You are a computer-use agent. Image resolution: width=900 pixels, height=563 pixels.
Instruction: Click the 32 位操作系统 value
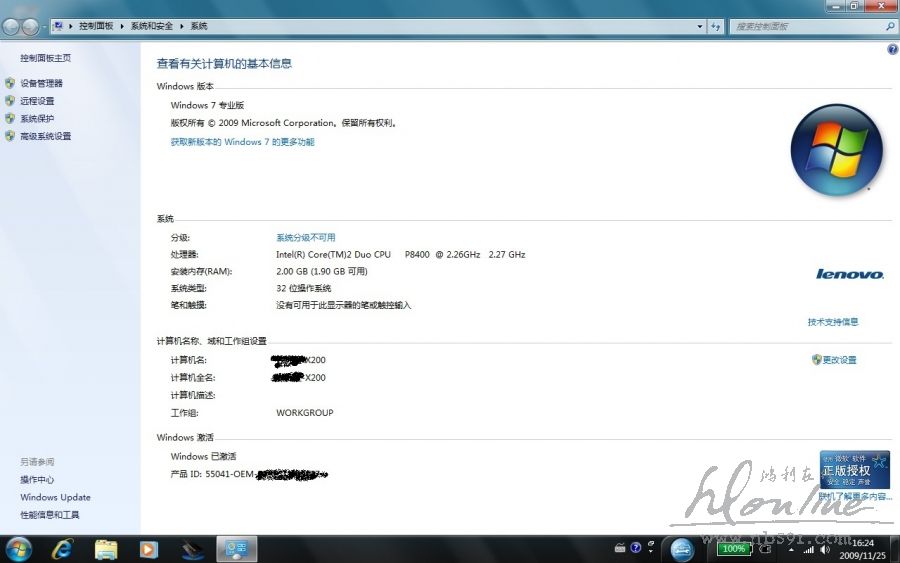pyautogui.click(x=304, y=288)
